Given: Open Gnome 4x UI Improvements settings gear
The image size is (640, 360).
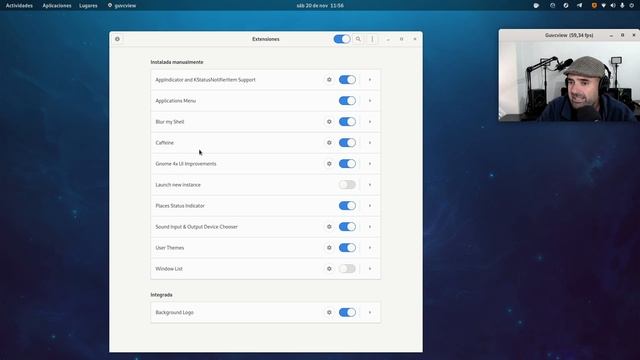Looking at the screenshot, I should click(329, 164).
